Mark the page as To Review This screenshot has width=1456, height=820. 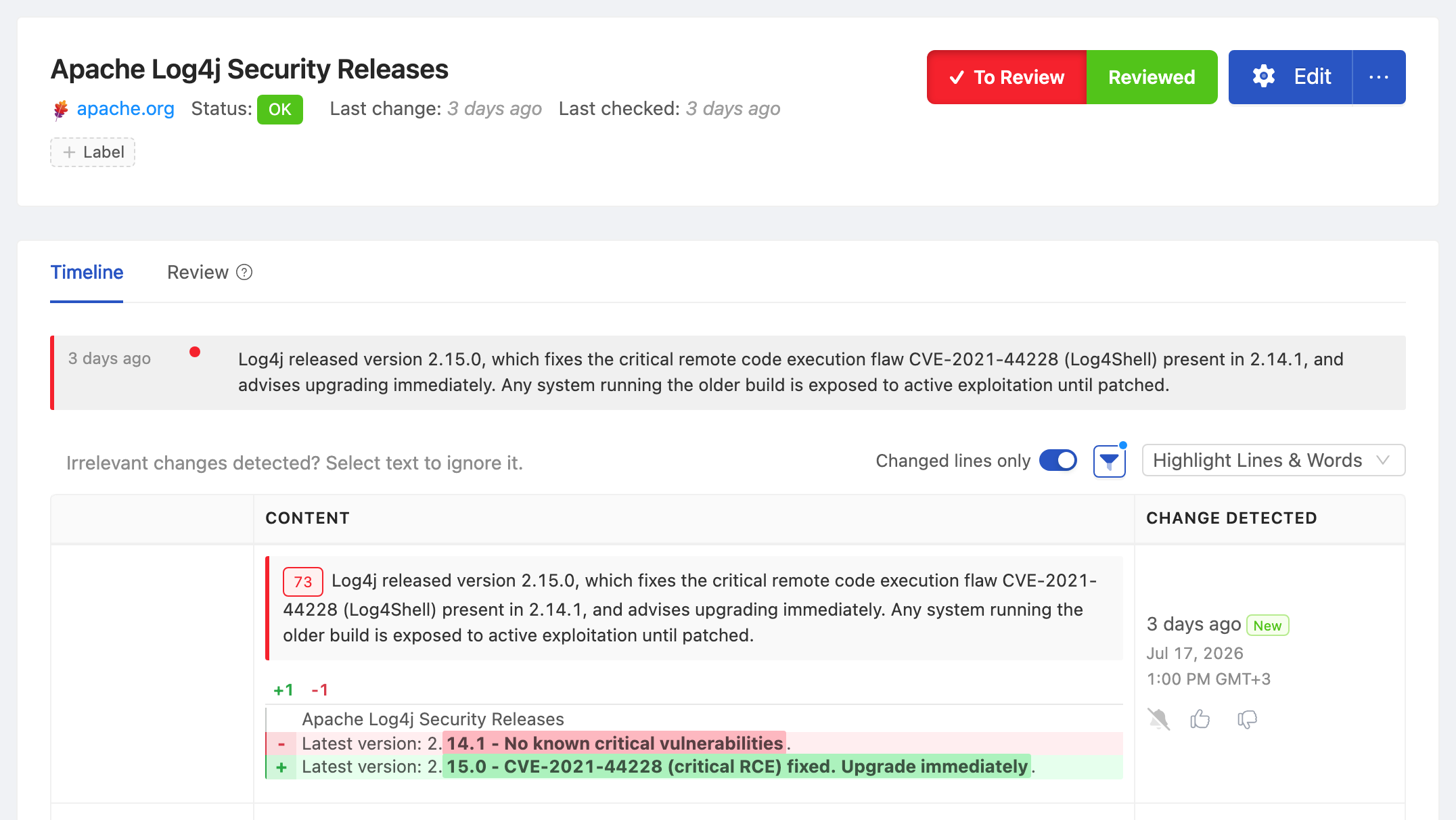tap(1007, 77)
